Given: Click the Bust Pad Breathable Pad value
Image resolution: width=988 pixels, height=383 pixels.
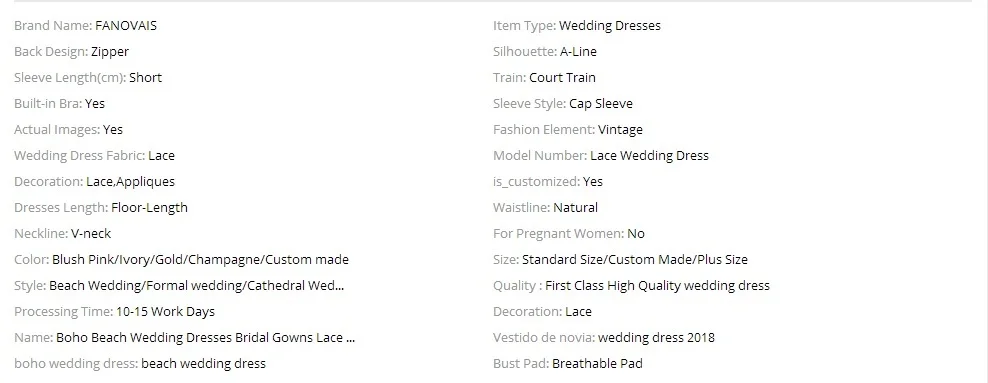Looking at the screenshot, I should click(x=597, y=363).
